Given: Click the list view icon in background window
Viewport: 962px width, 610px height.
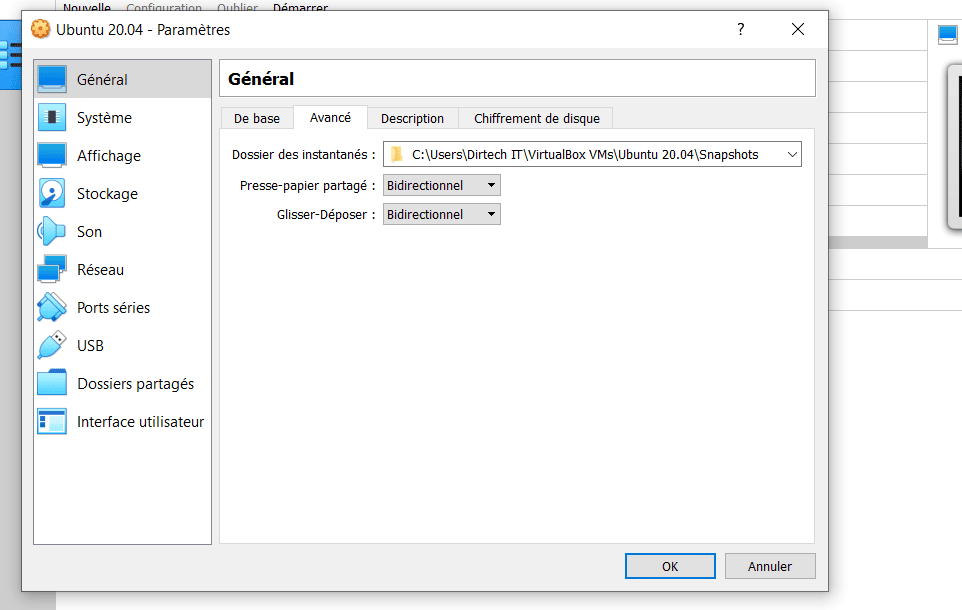Looking at the screenshot, I should [x=11, y=55].
